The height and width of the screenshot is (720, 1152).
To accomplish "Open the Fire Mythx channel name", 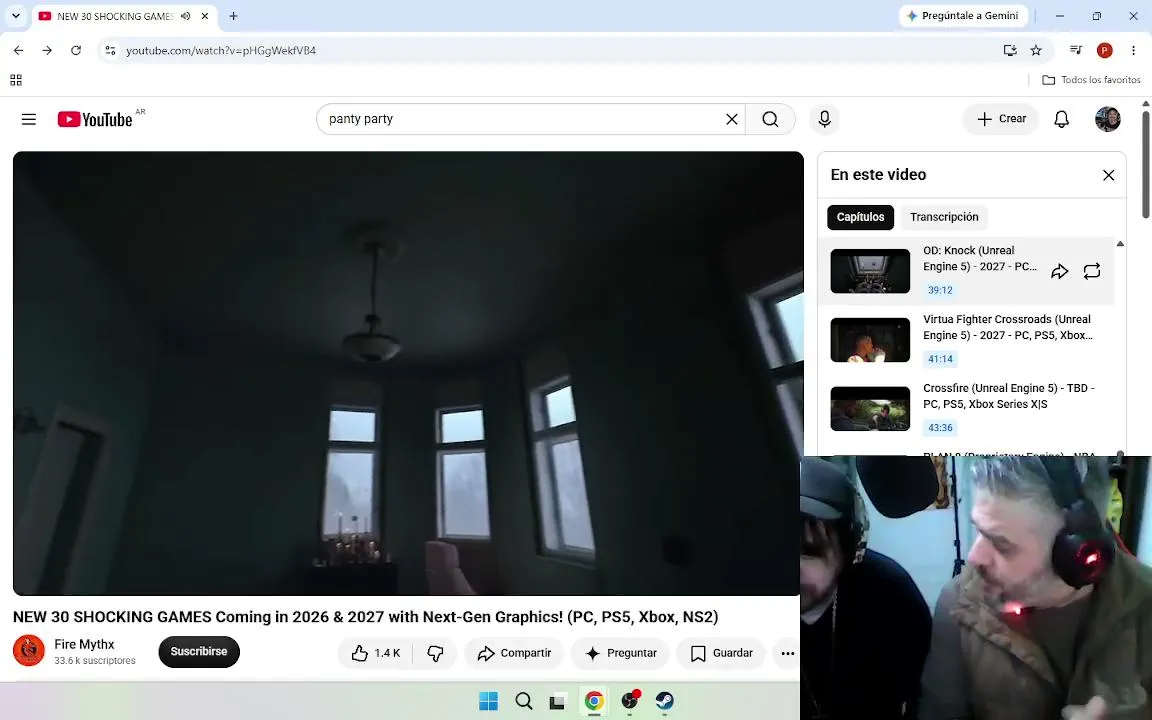I will click(84, 644).
